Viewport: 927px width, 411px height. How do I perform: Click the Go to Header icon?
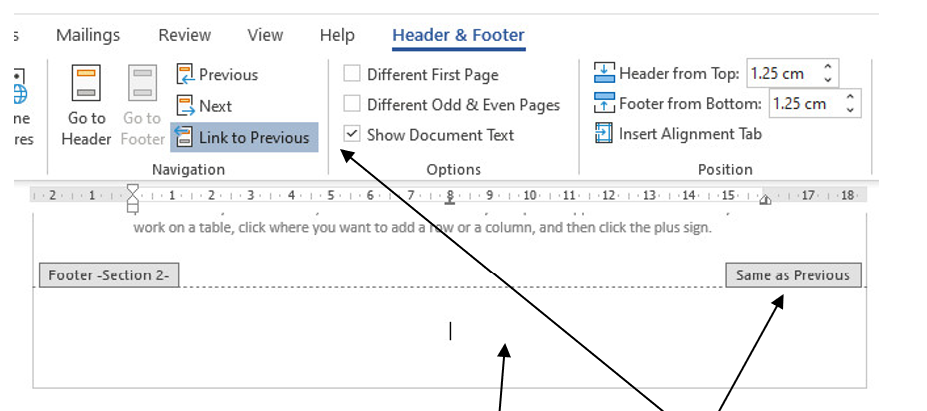86,83
